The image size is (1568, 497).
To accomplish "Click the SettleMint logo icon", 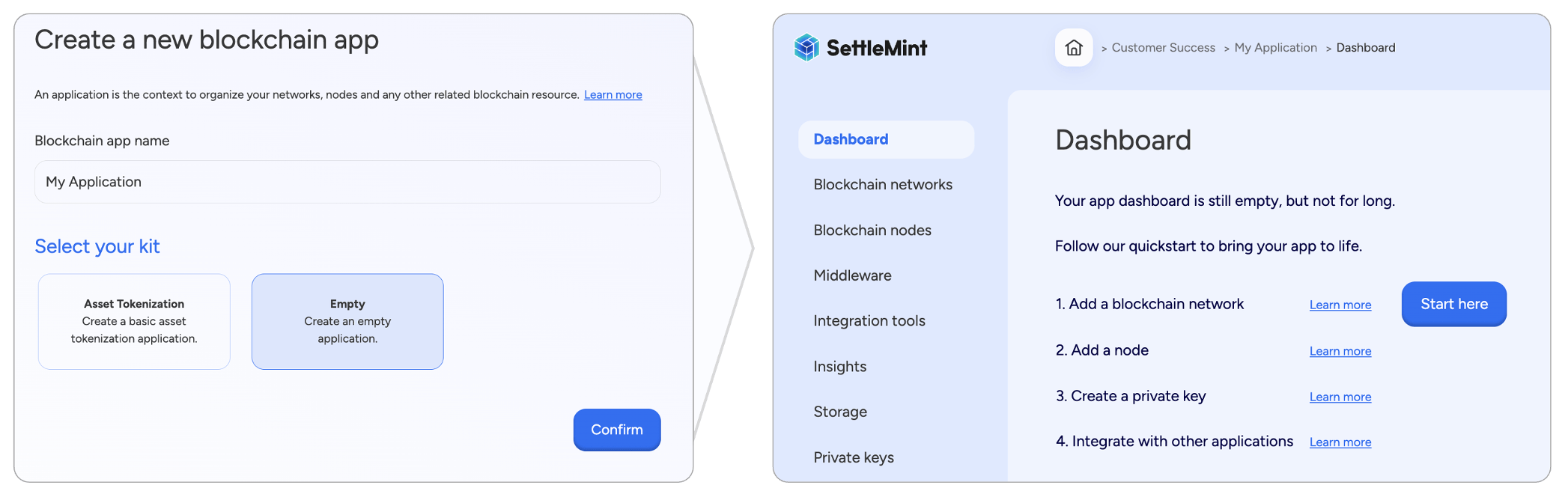I will point(806,47).
